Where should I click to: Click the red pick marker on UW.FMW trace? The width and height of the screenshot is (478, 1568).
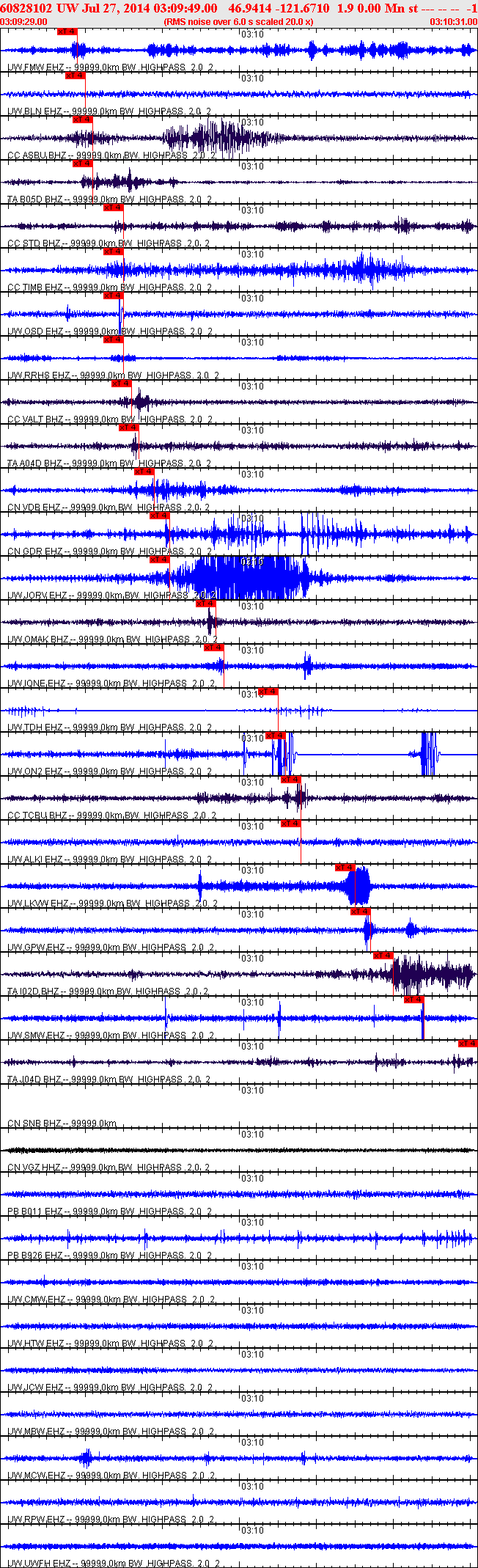[67, 32]
